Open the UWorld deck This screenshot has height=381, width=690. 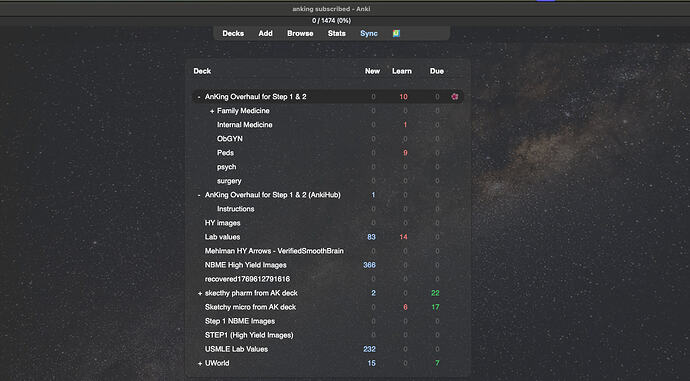tap(217, 363)
